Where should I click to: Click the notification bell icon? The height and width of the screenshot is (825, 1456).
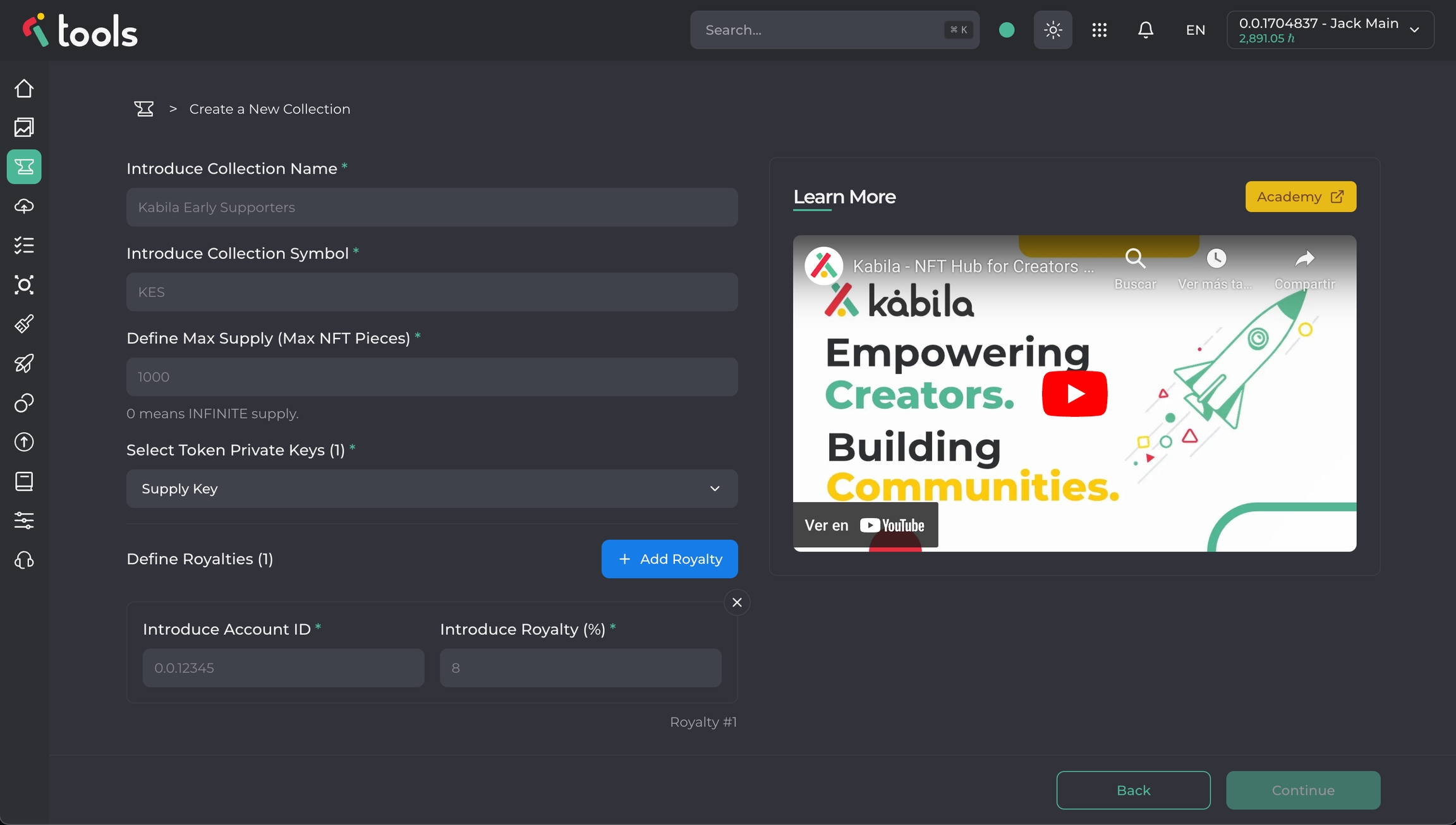(1145, 30)
